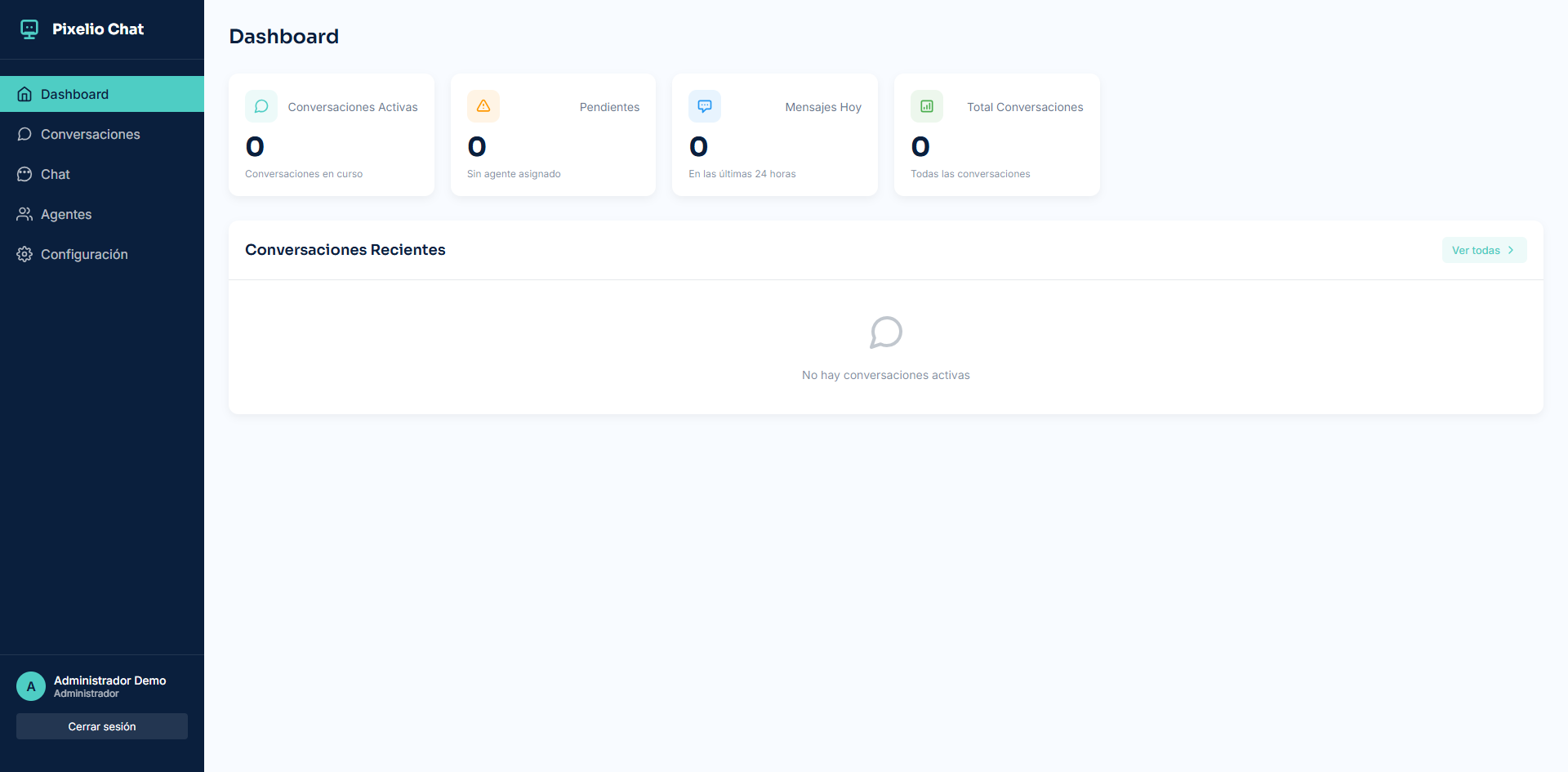Viewport: 1568px width, 772px height.
Task: Open the Dashboard menu item
Action: tap(102, 94)
